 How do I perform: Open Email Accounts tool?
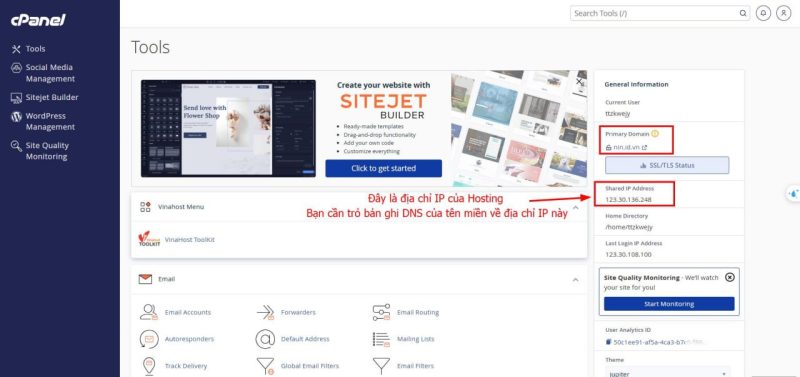pos(187,312)
